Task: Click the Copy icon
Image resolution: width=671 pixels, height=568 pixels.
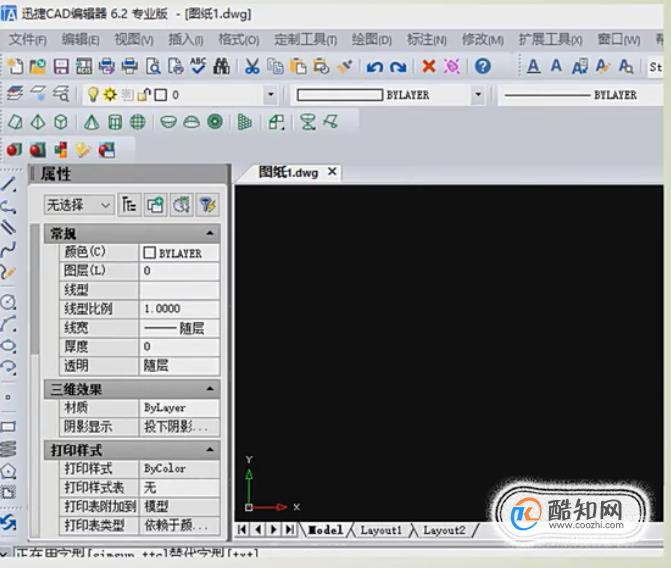Action: click(275, 66)
